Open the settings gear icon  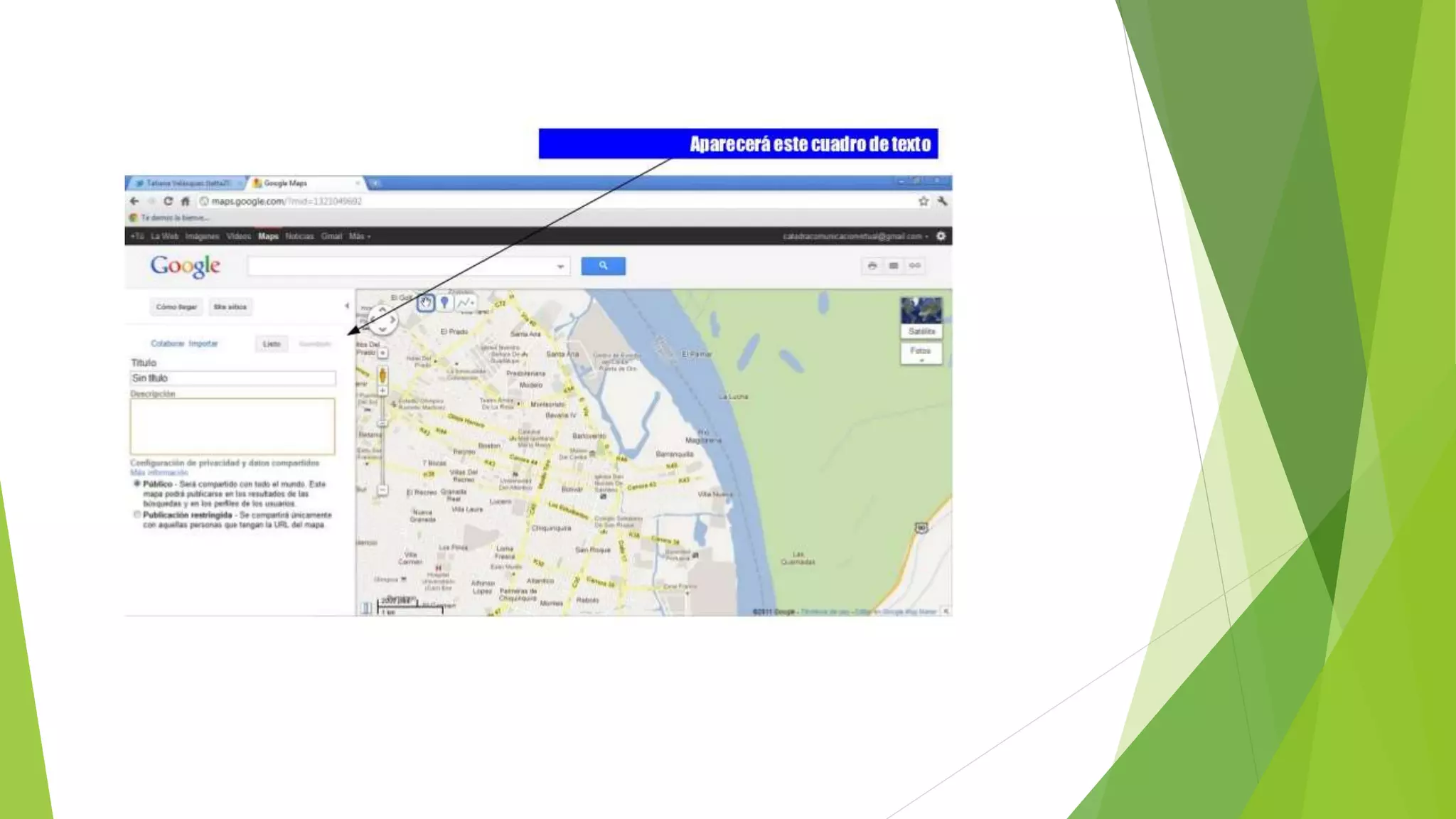(x=941, y=236)
